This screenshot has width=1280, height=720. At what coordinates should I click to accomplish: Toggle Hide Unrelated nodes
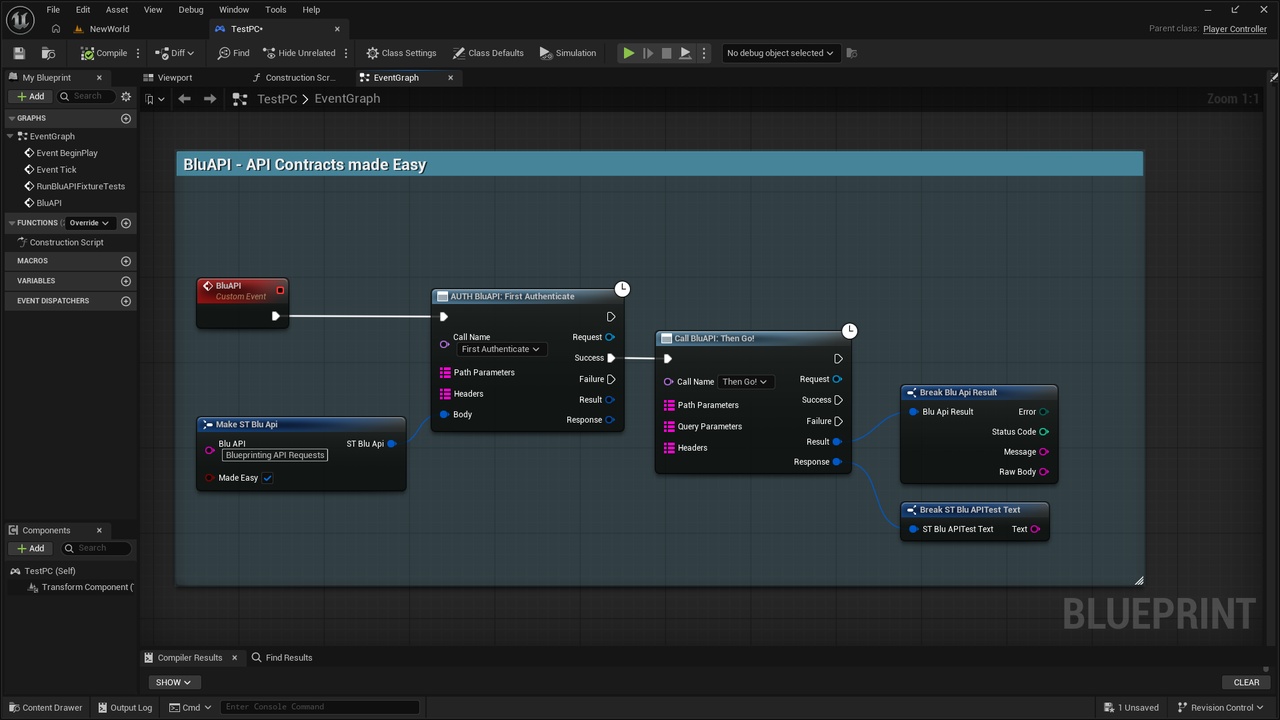299,53
